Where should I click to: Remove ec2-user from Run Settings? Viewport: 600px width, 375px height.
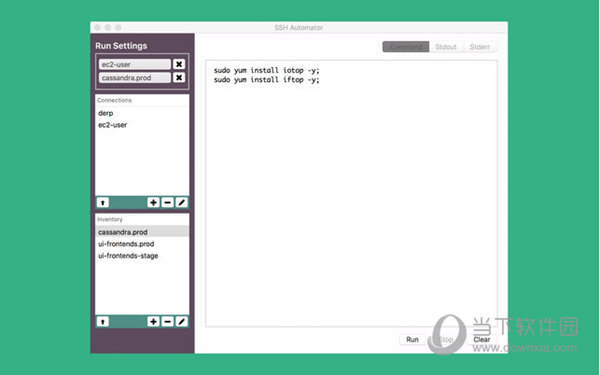(x=179, y=64)
